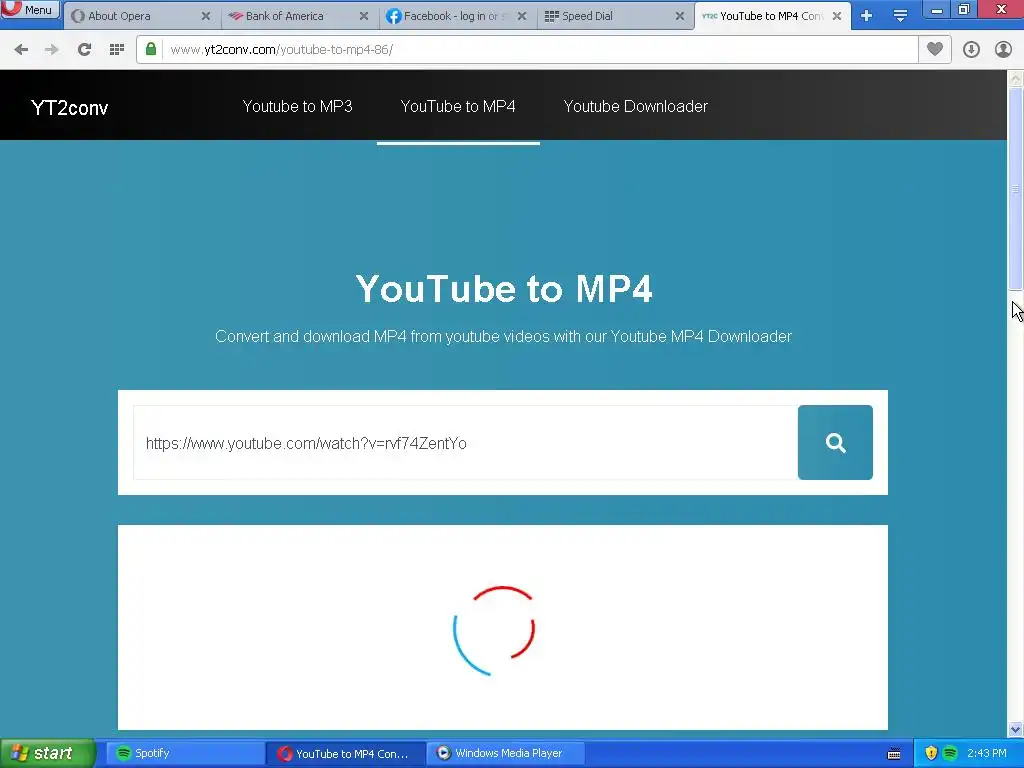Open YouTube to MP4 nav link
The image size is (1024, 768).
[x=458, y=106]
